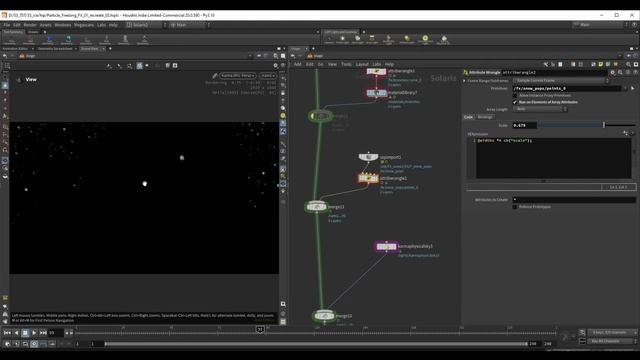Open the network editor Add menu
The image size is (640, 360).
(x=298, y=64)
